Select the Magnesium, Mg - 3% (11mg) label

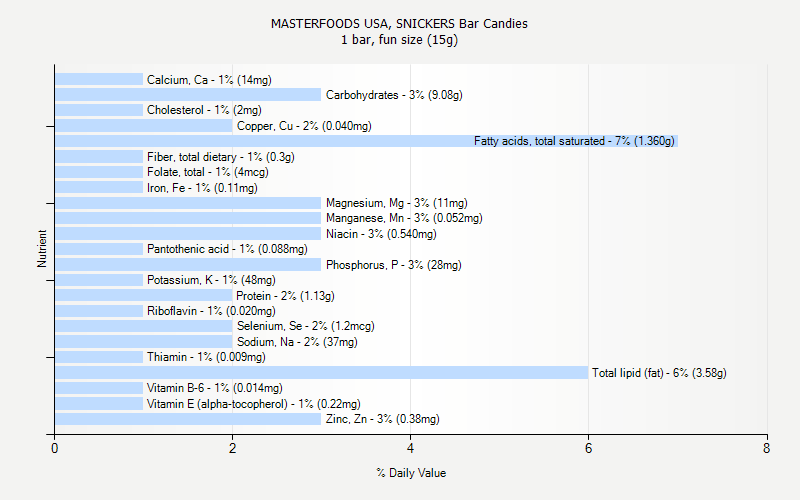tap(396, 203)
